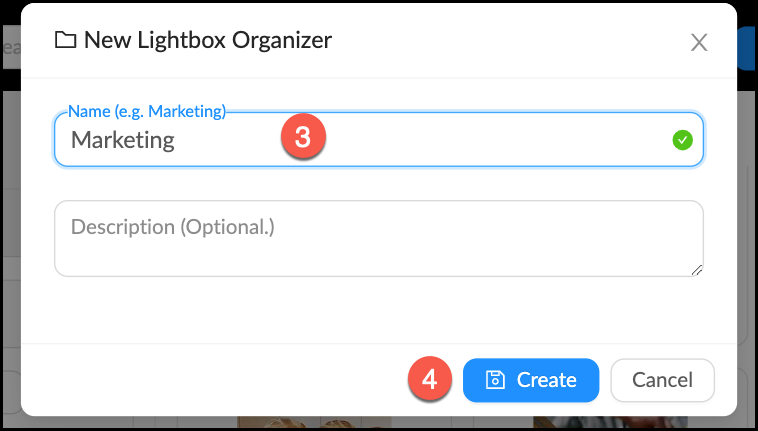Click the New Lightbox Organizer title text
The image size is (758, 431).
[208, 41]
